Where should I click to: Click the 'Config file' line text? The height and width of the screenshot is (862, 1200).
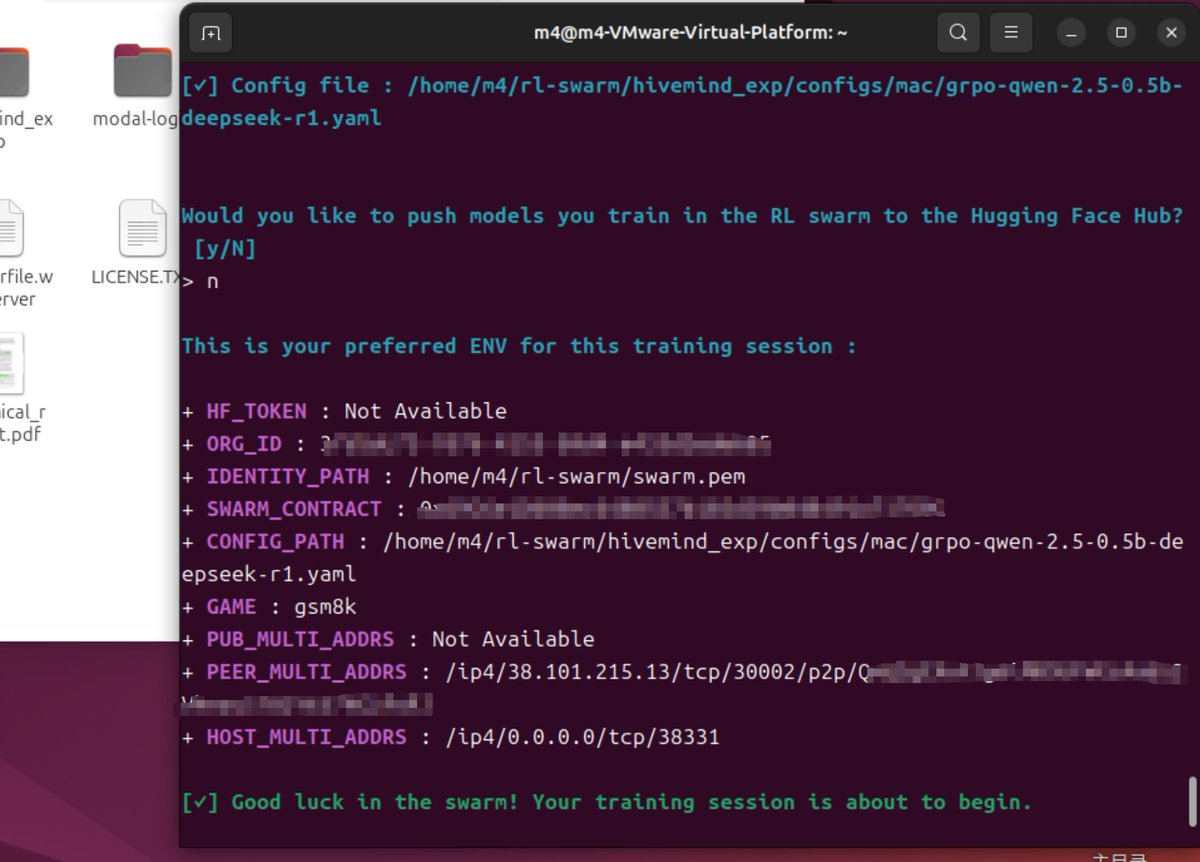click(682, 101)
